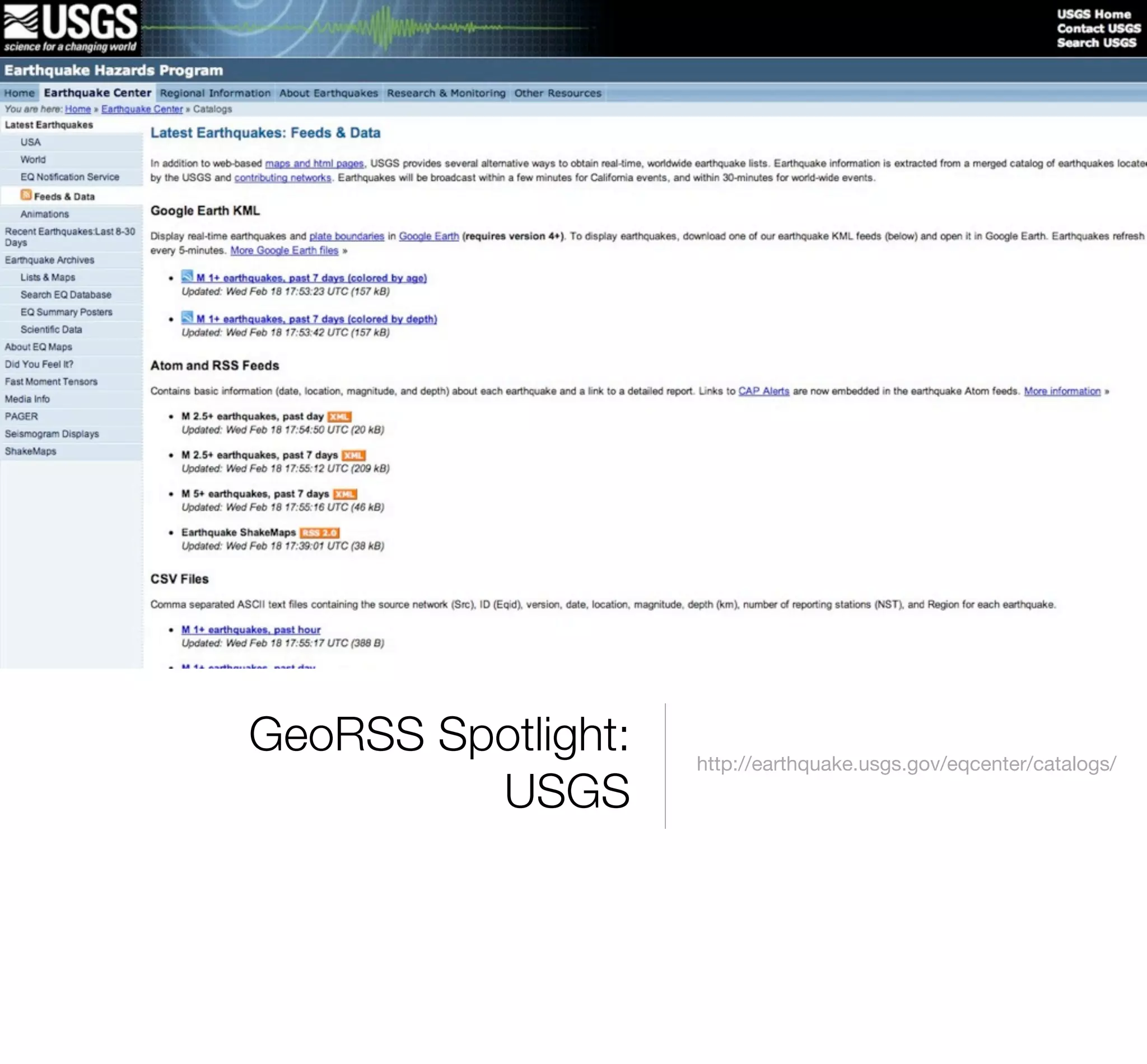Click the USGS logo in header
The image size is (1147, 1064).
coord(70,27)
